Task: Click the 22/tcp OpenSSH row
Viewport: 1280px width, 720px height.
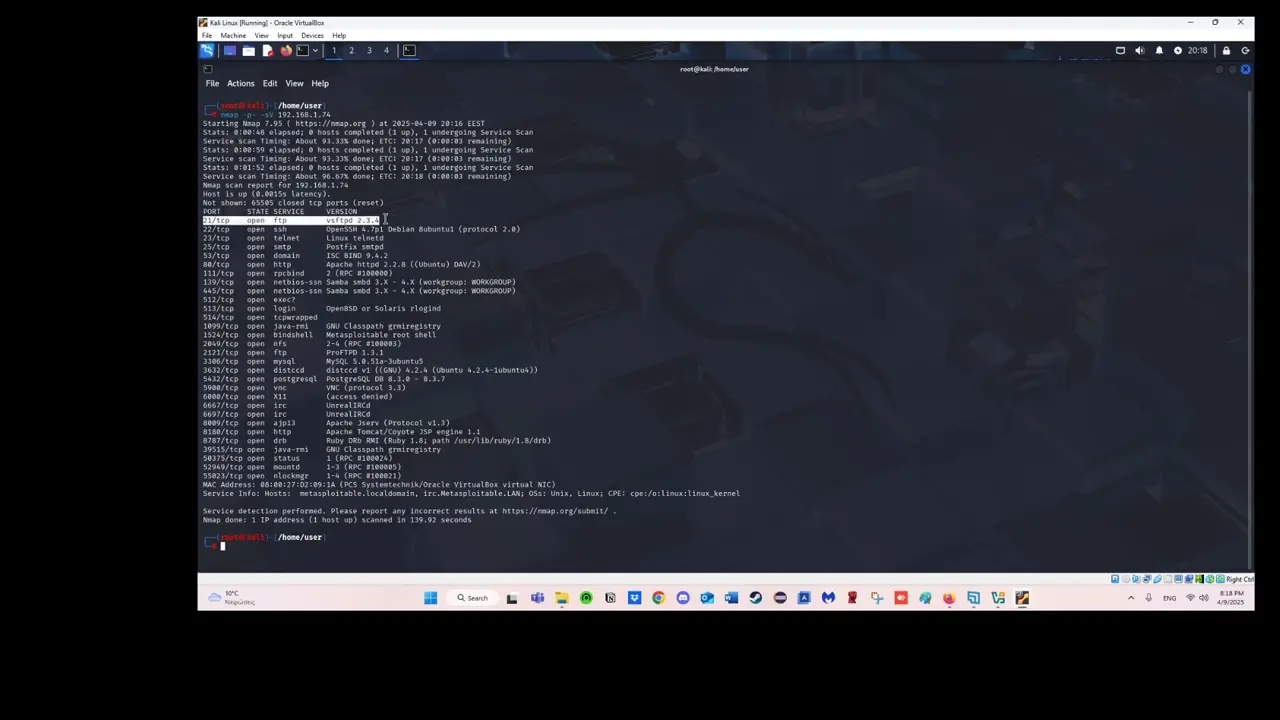Action: click(x=361, y=229)
